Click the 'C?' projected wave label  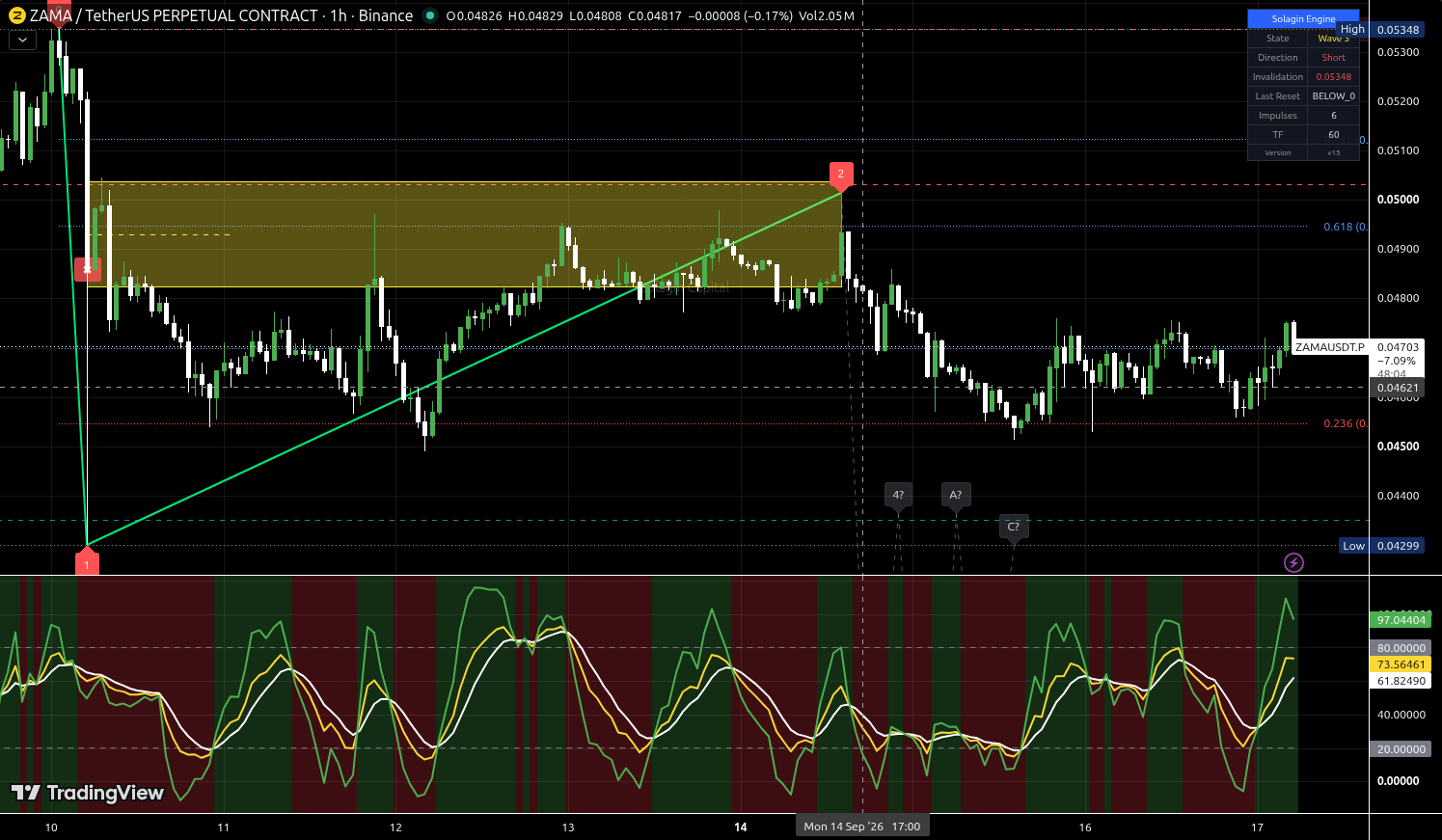pos(1014,528)
